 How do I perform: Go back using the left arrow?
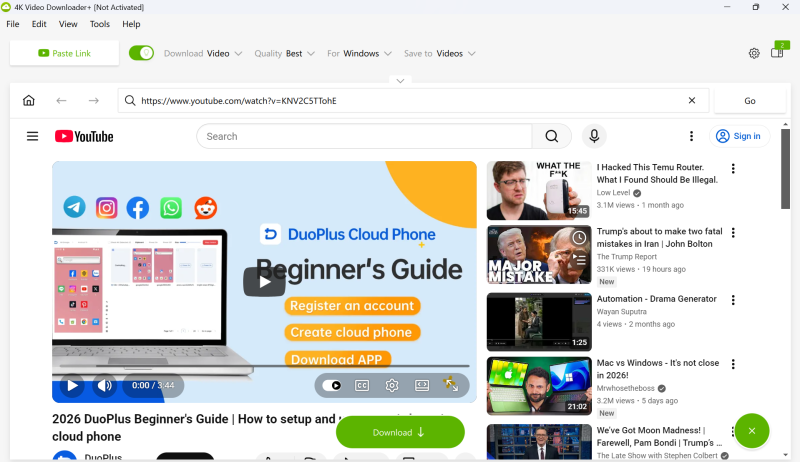click(61, 101)
